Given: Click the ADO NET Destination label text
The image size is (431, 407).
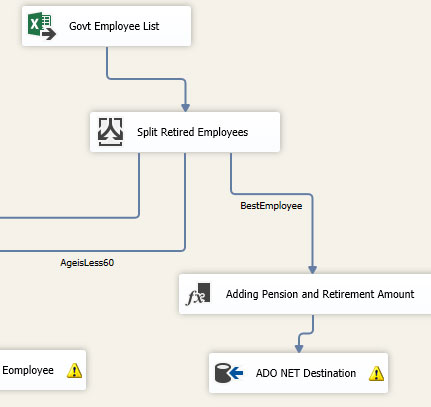Looking at the screenshot, I should pyautogui.click(x=306, y=373).
